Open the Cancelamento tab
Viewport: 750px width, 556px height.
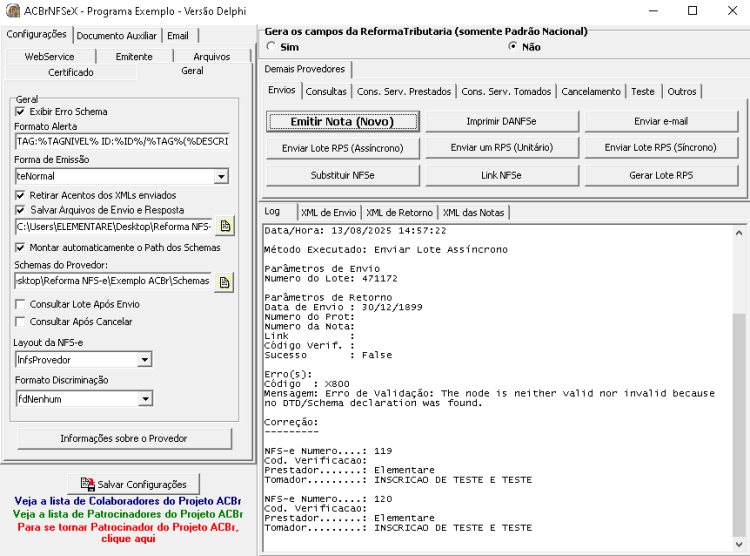coord(591,91)
